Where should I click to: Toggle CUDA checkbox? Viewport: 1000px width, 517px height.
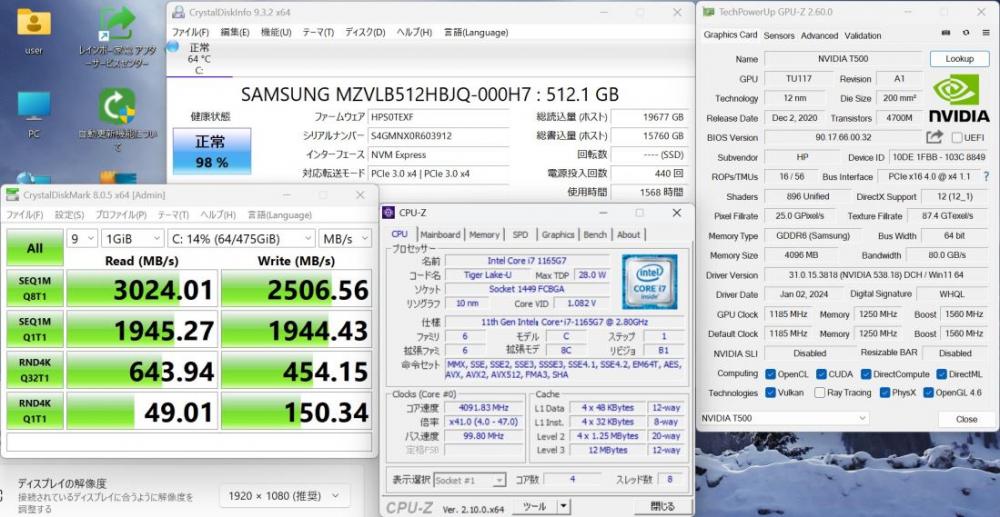click(820, 374)
